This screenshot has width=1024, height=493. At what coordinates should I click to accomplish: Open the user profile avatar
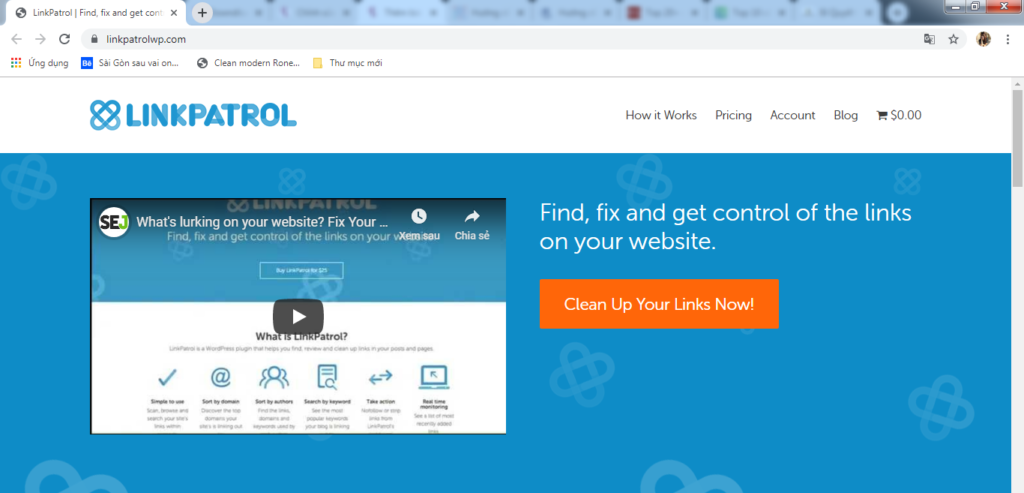983,39
